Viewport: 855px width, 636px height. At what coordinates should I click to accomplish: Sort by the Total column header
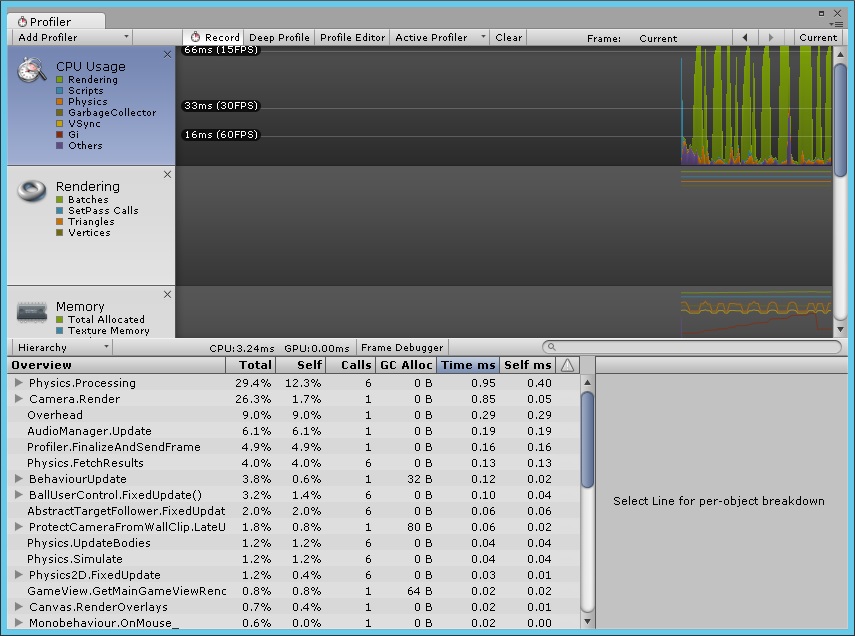point(250,365)
